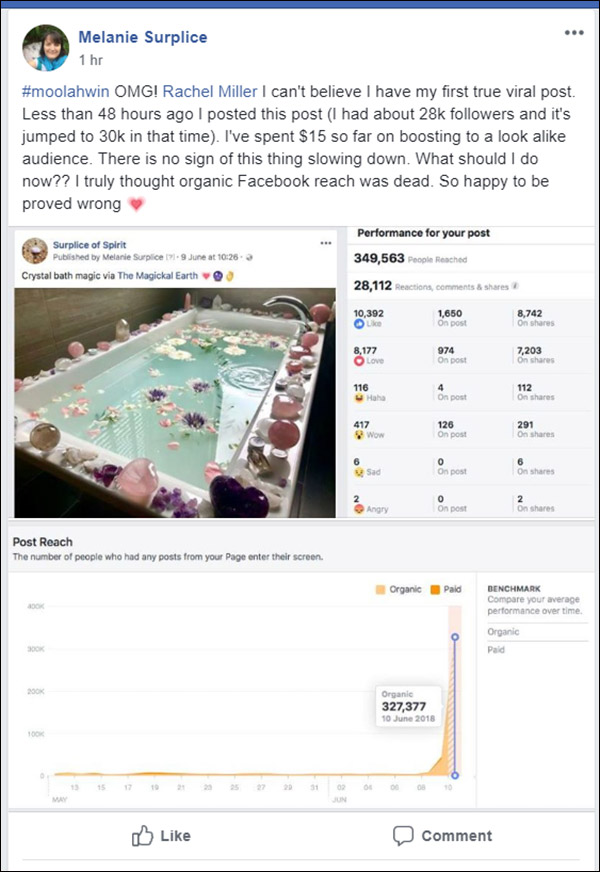
Task: Visit The Magickal Earth page link
Action: [x=156, y=275]
